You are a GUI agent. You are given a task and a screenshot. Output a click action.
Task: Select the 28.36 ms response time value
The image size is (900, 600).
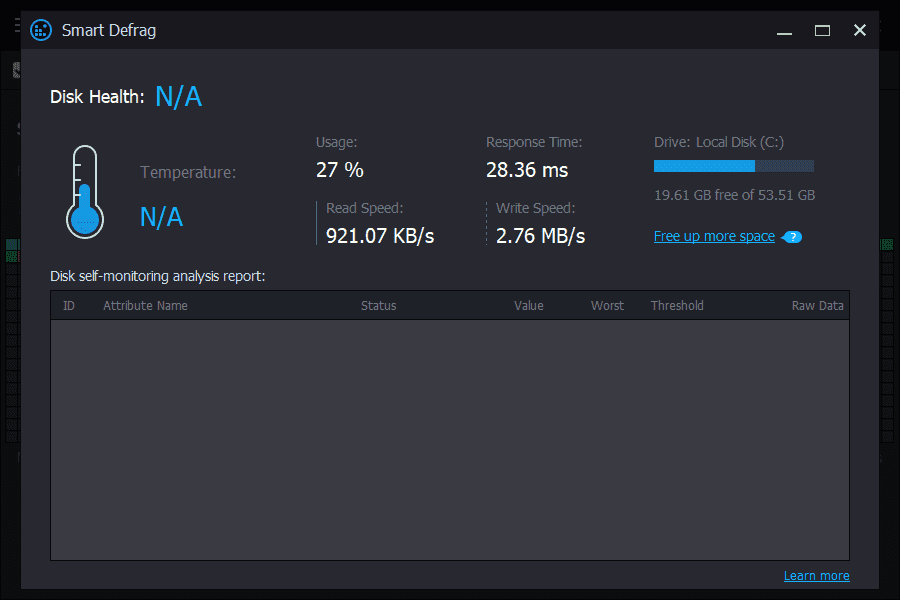click(x=527, y=170)
